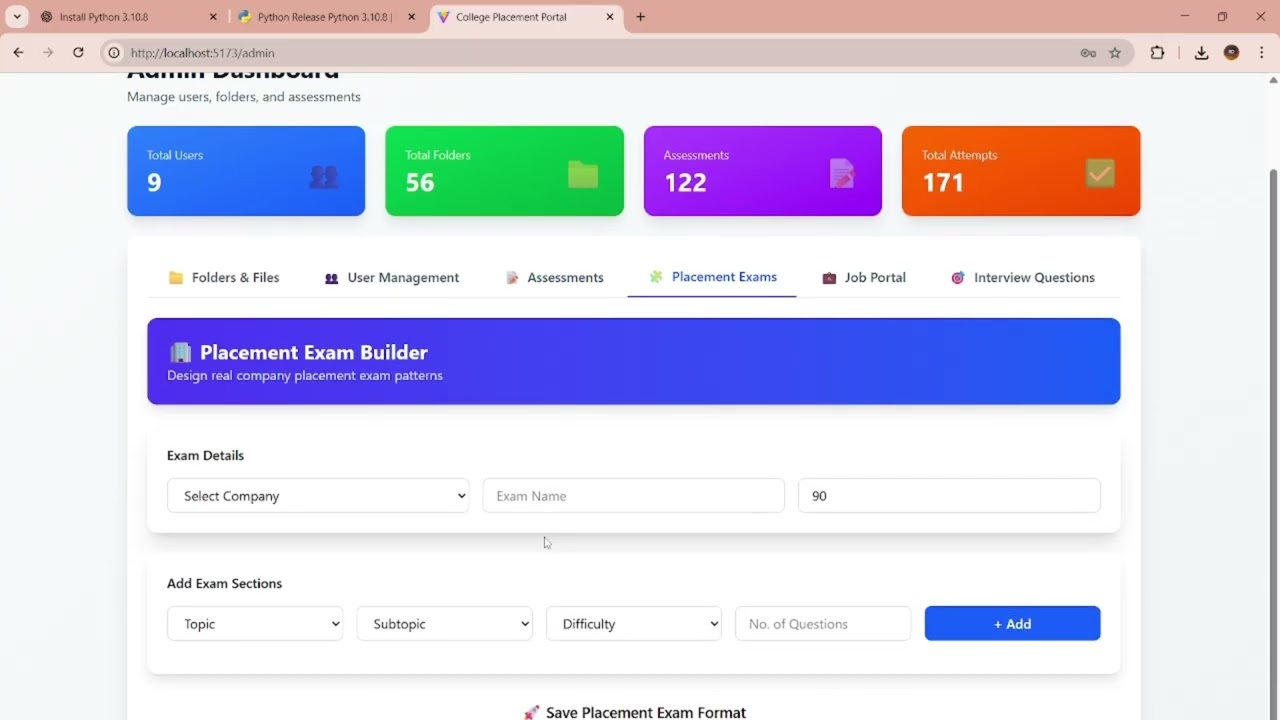Image resolution: width=1280 pixels, height=720 pixels.
Task: Click the briefcase icon beside Job Portal
Action: 829,278
